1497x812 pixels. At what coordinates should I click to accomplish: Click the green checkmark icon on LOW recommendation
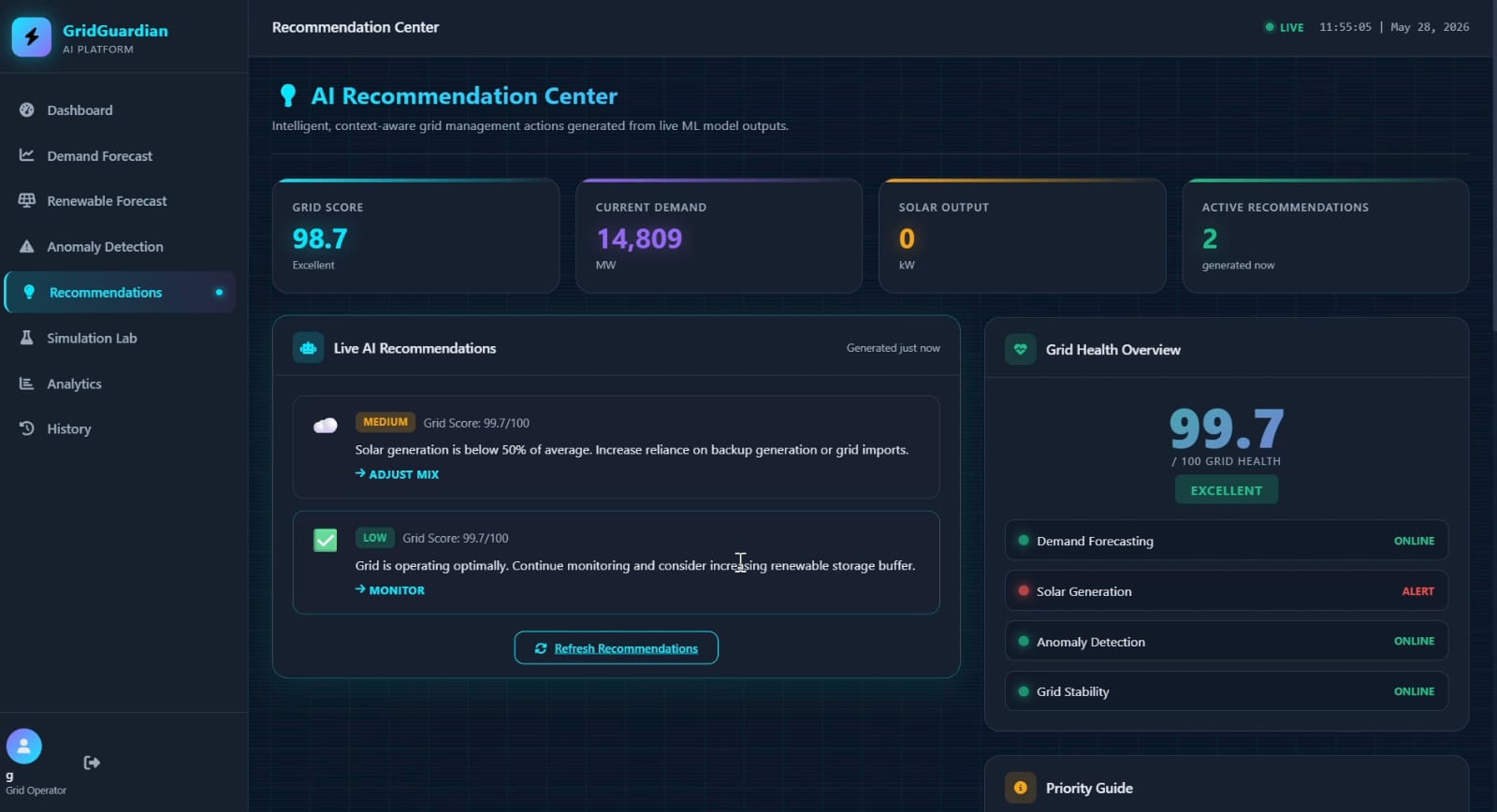pos(326,540)
